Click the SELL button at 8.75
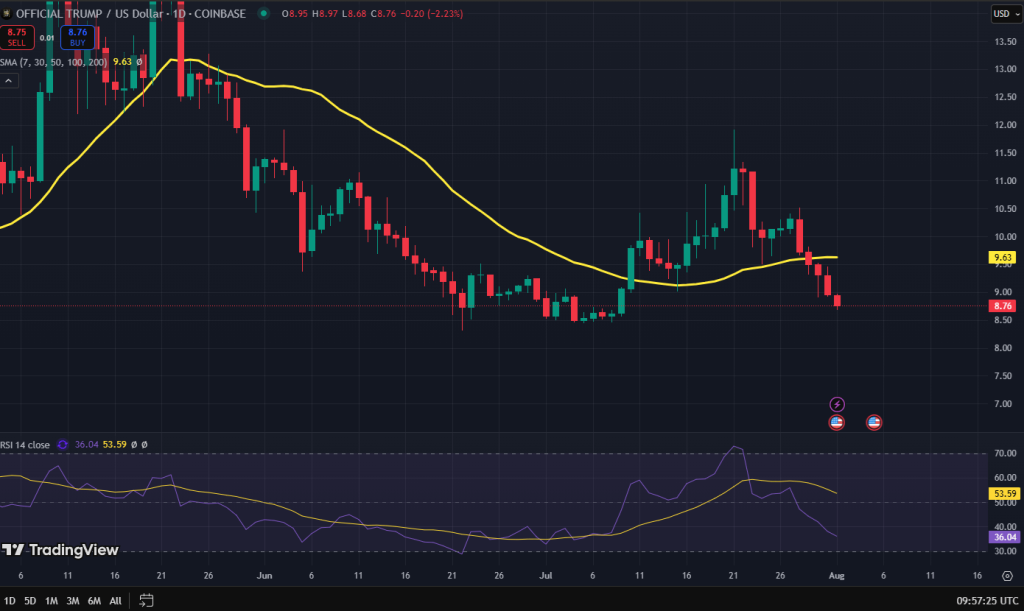The height and width of the screenshot is (611, 1024). 17,37
